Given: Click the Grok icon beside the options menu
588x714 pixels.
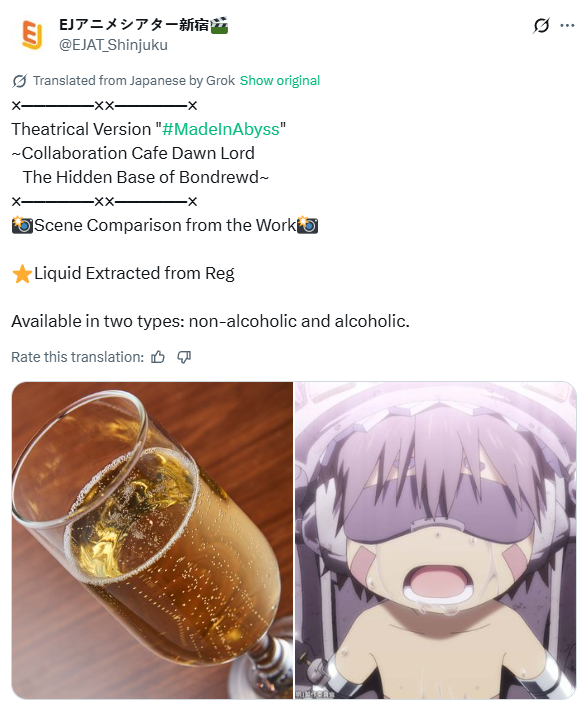Looking at the screenshot, I should (x=541, y=25).
